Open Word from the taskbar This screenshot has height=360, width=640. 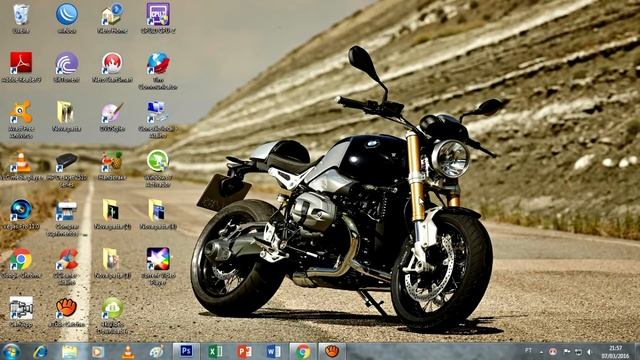click(x=273, y=351)
